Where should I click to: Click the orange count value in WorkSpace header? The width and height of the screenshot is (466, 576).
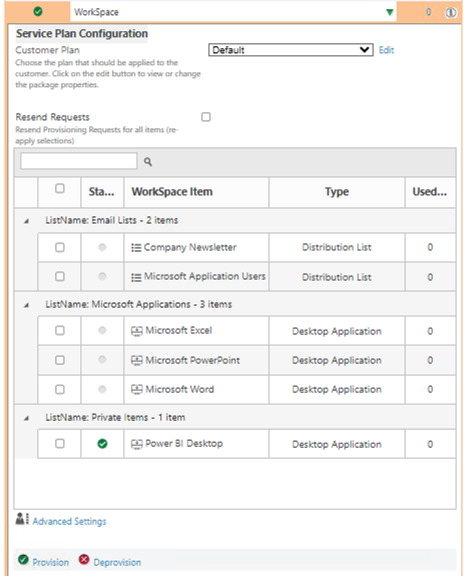point(429,12)
